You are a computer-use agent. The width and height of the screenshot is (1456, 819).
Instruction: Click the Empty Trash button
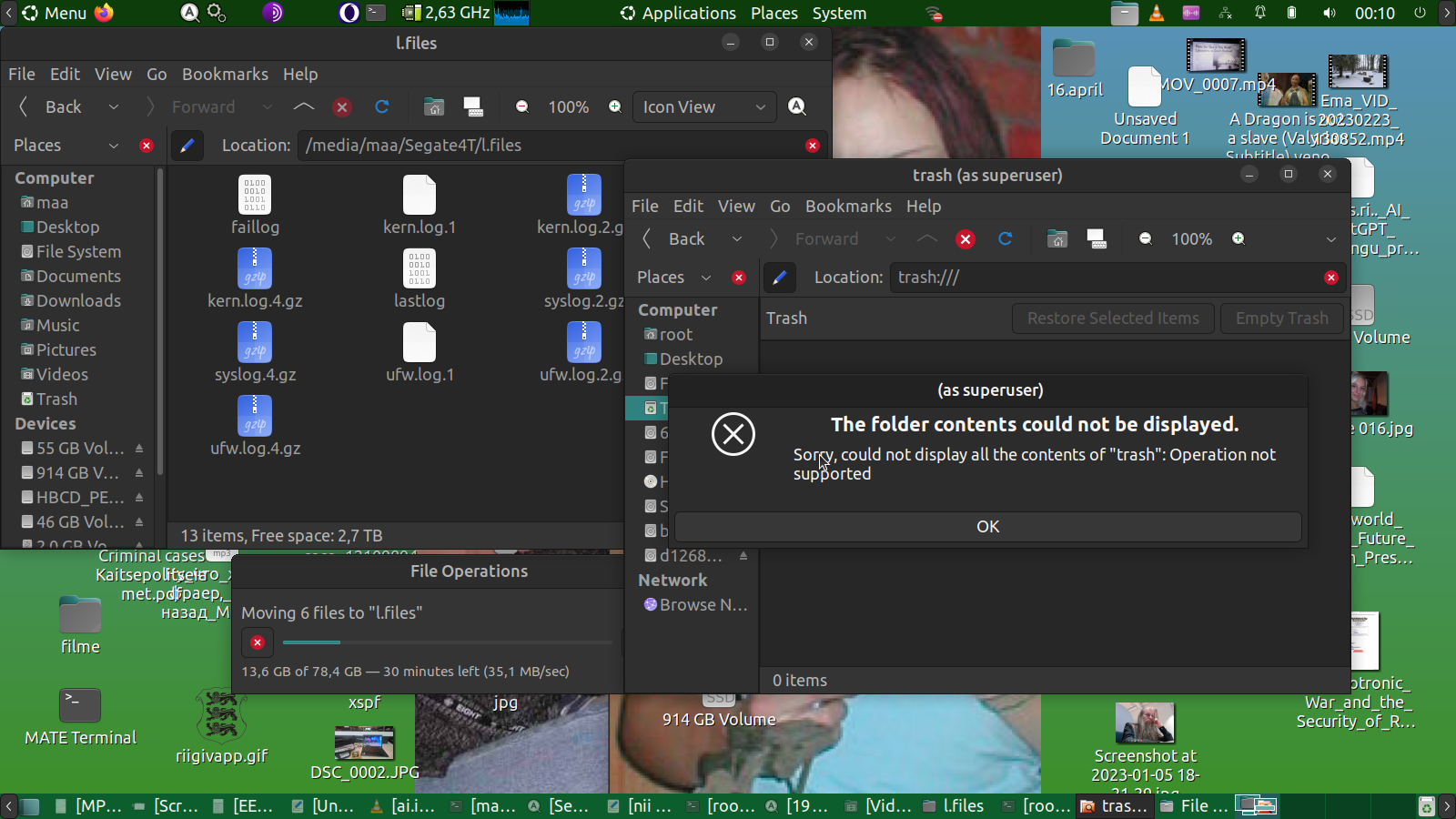[1281, 318]
